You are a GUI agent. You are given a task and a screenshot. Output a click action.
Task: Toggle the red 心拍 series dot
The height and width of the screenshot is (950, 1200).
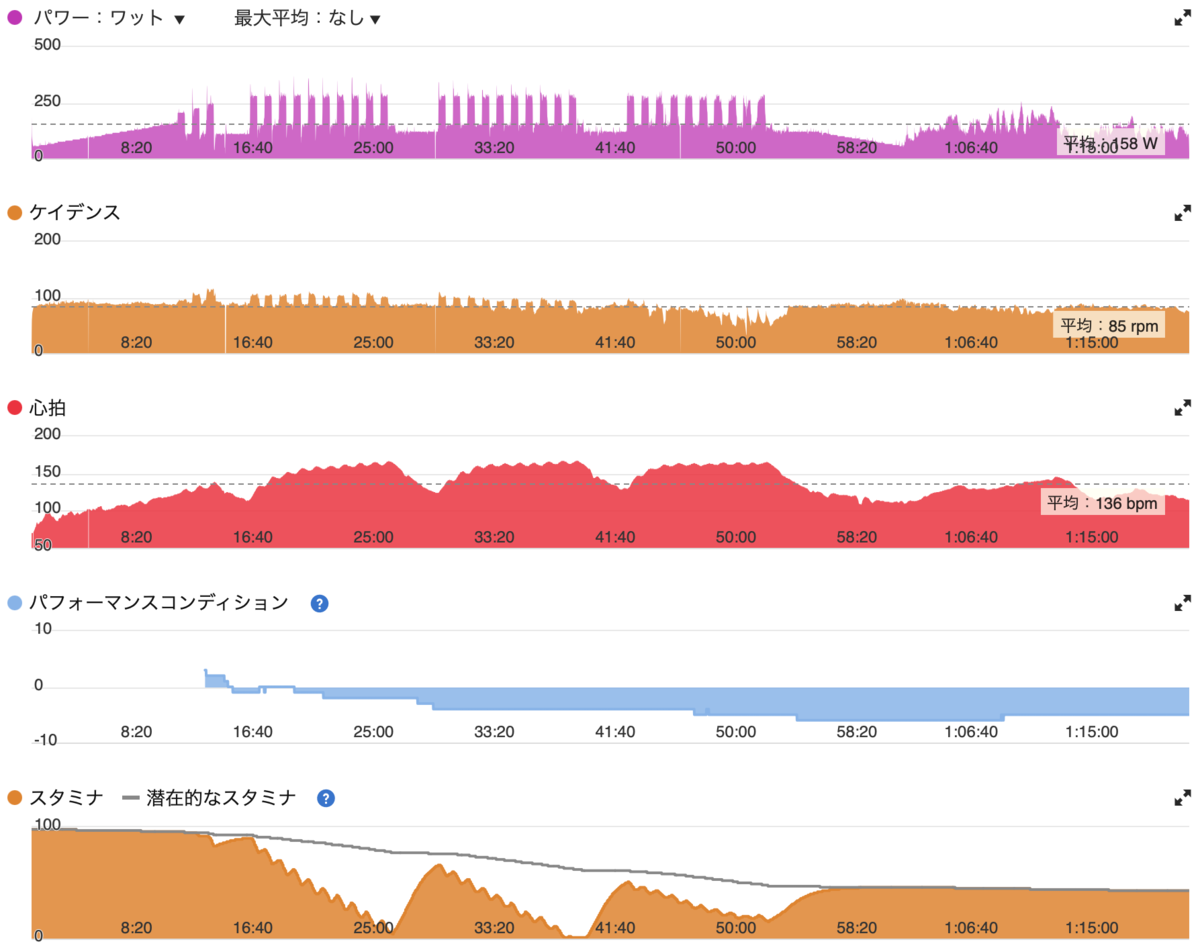click(15, 408)
